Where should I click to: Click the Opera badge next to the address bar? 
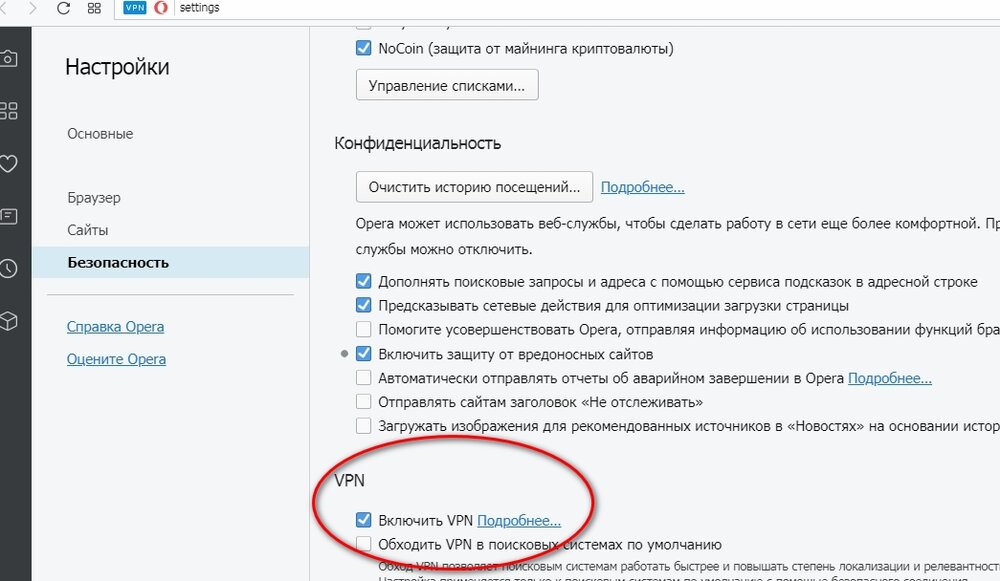(x=158, y=7)
